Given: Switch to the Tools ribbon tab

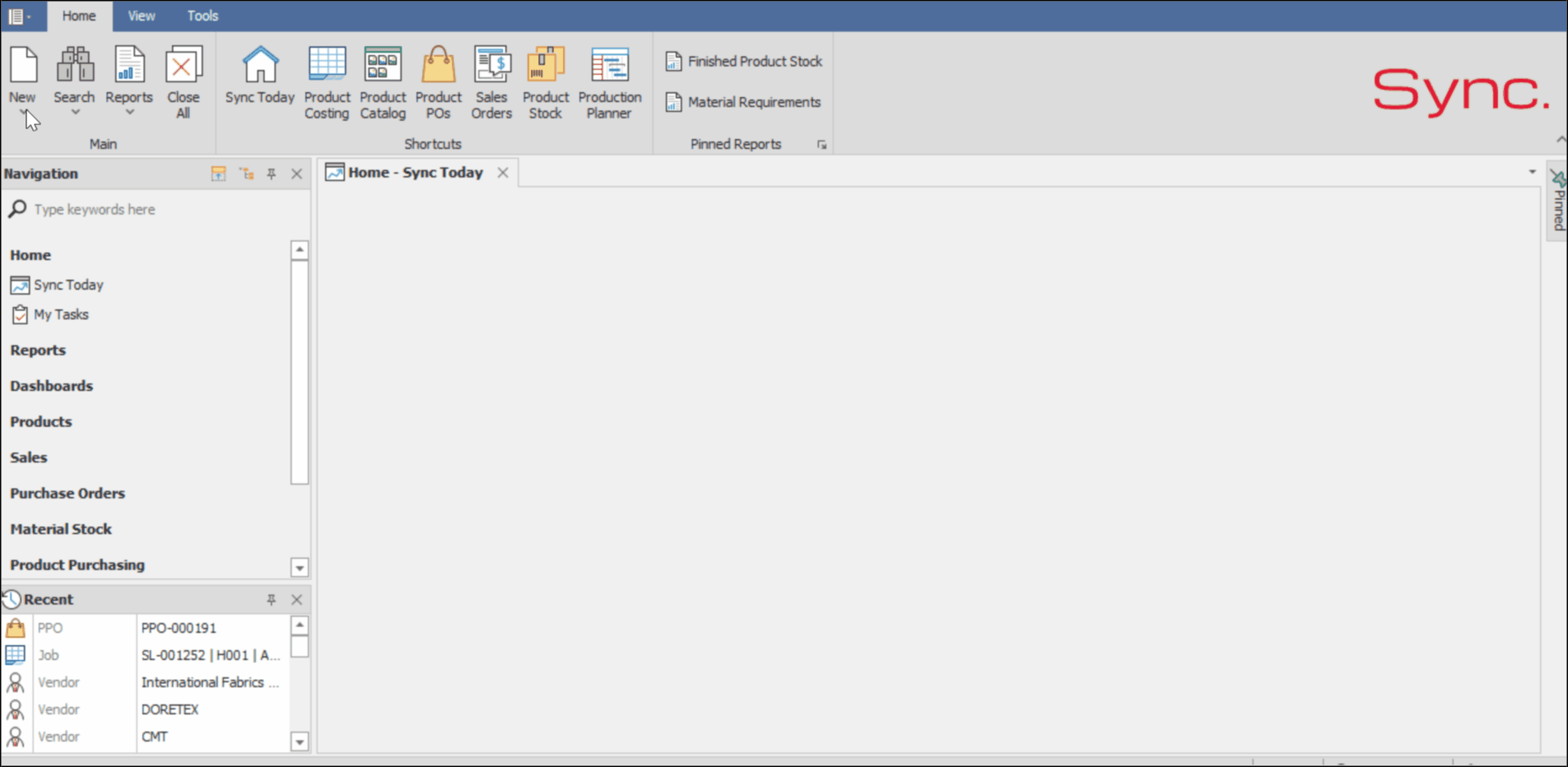Looking at the screenshot, I should pos(202,16).
